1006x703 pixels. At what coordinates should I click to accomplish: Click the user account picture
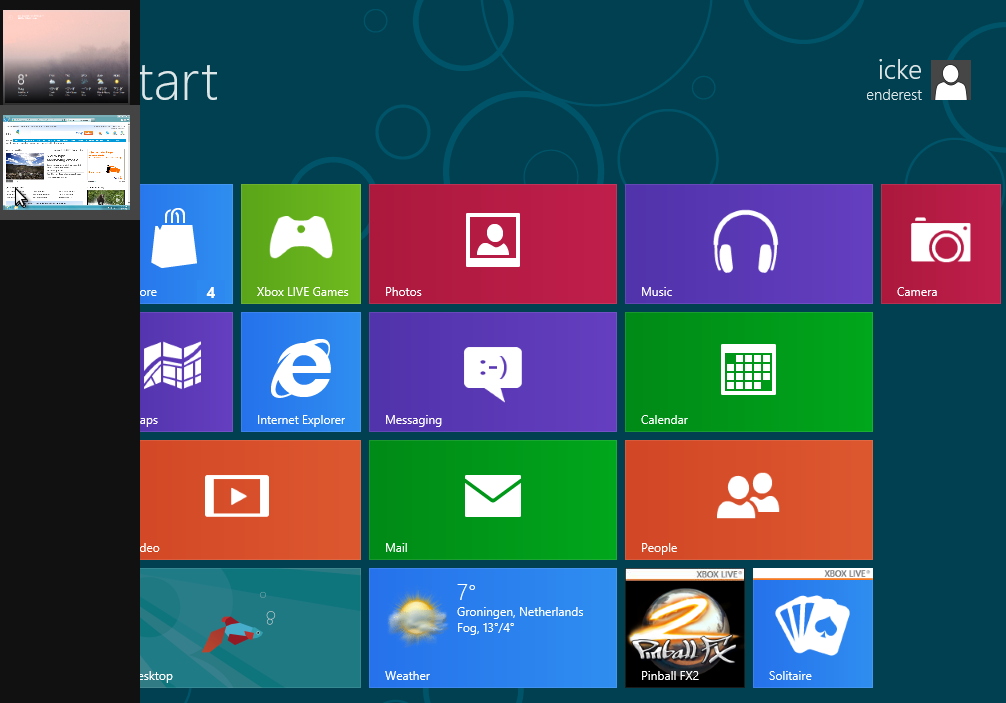[x=951, y=80]
